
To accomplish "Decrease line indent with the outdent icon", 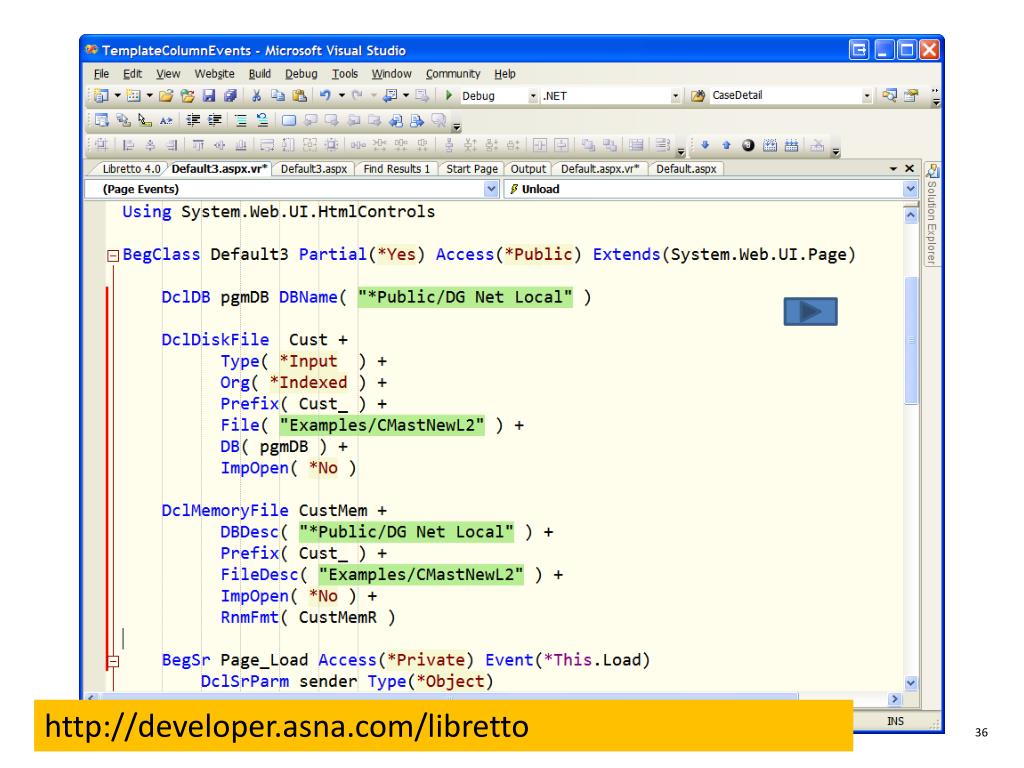I will (x=193, y=120).
